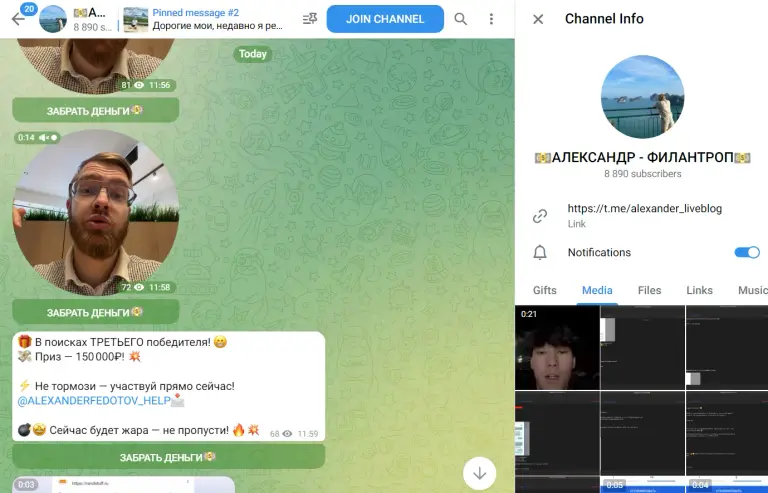Open the 0:21 video thumbnail in Media
The width and height of the screenshot is (768, 493).
[557, 348]
